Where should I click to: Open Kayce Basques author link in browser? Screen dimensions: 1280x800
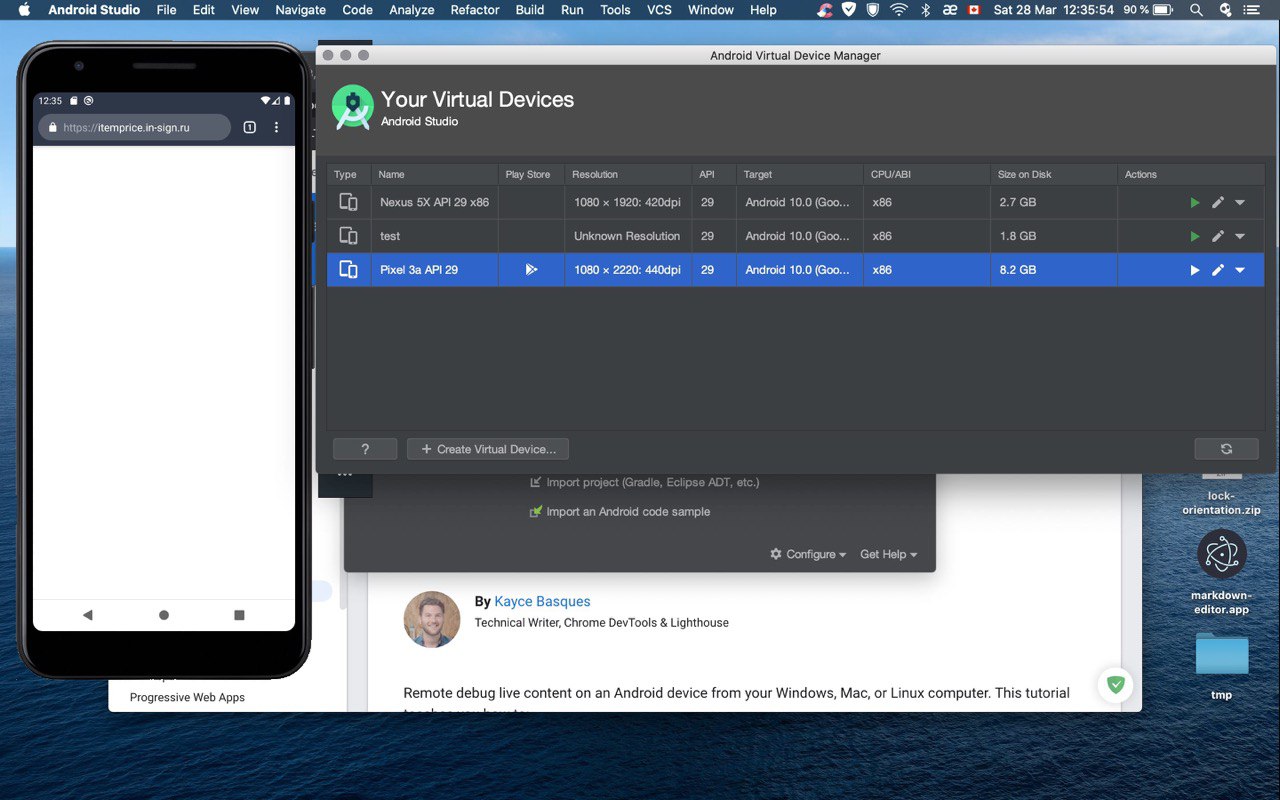click(542, 602)
